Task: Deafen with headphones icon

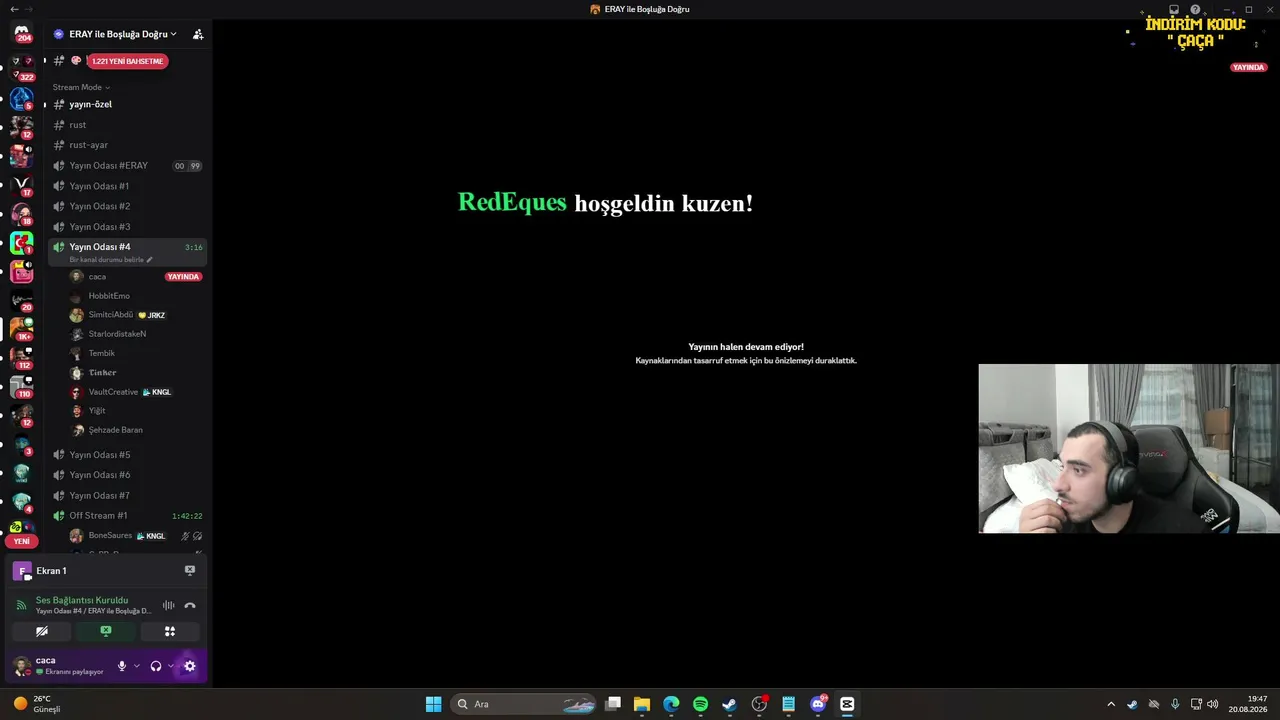Action: 156,666
